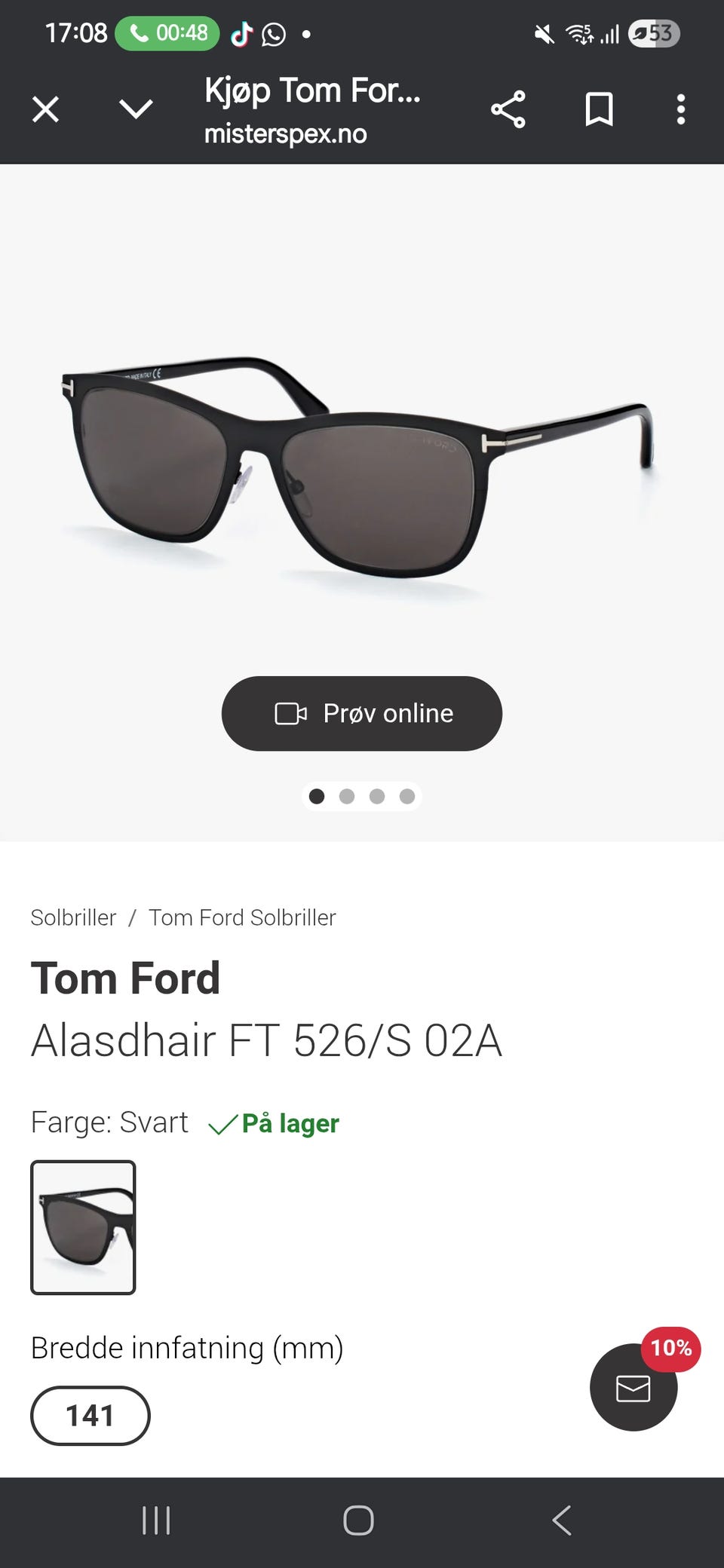Select the black color variant thumbnail
The image size is (724, 1568).
click(x=83, y=1227)
